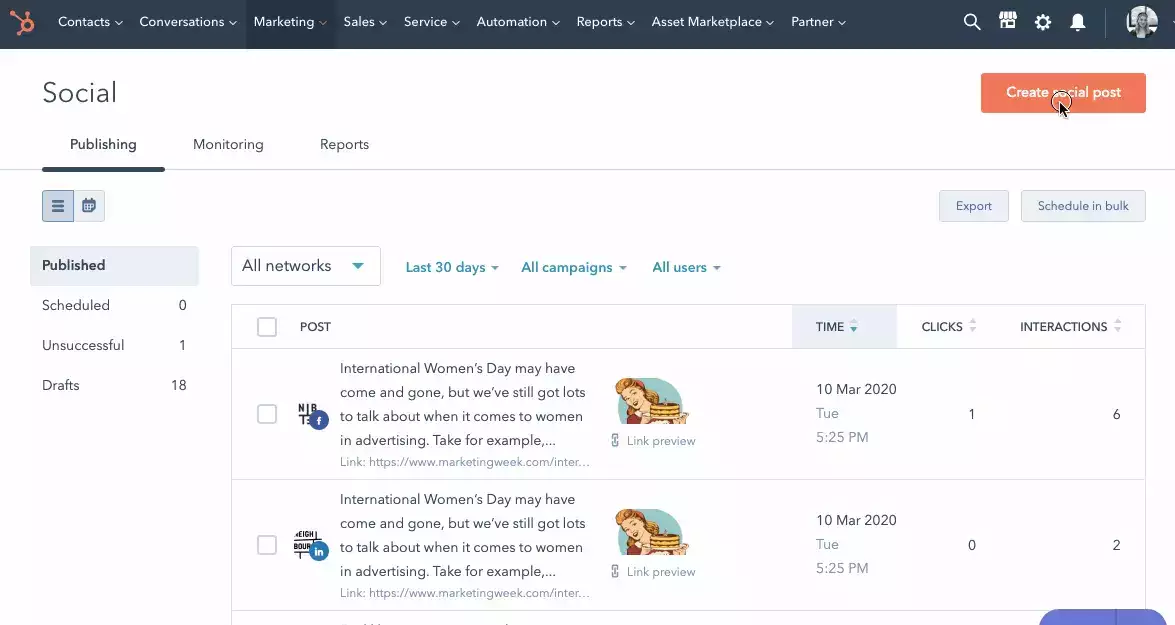Image resolution: width=1175 pixels, height=625 pixels.
Task: Expand the Service menu
Action: 432,22
